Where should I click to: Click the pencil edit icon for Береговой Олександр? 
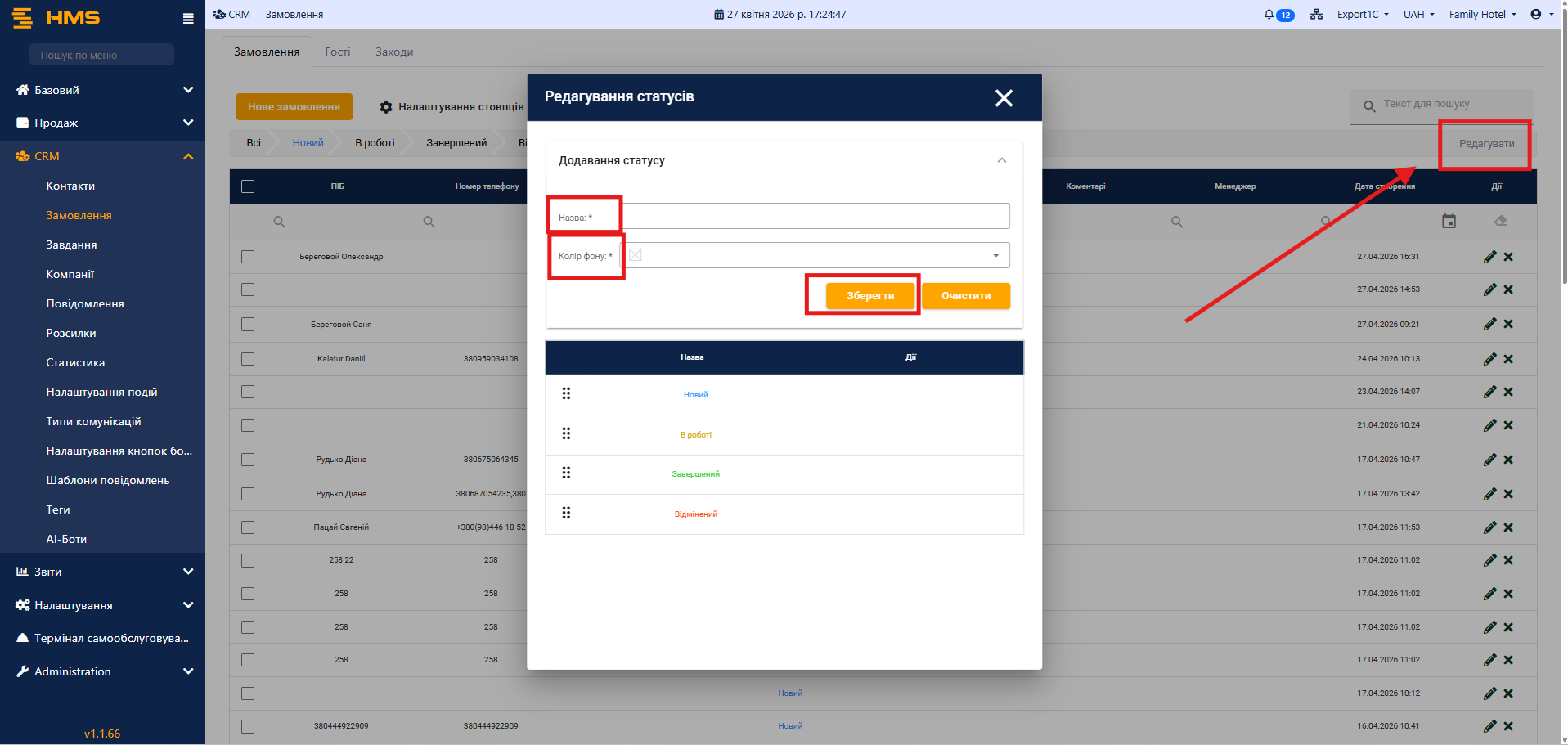point(1489,257)
